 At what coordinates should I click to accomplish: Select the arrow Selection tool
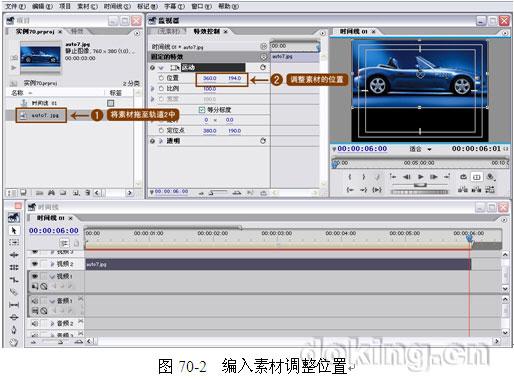[14, 230]
